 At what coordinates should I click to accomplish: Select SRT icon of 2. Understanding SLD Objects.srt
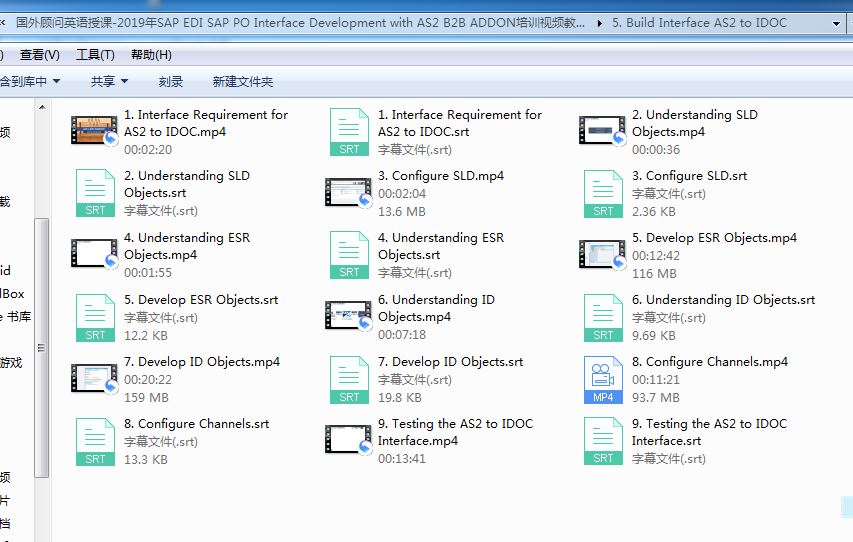click(95, 193)
